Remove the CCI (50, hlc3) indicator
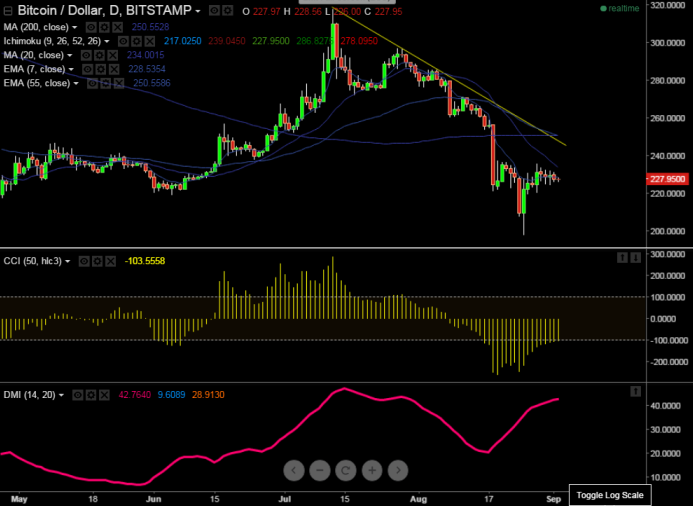 point(110,261)
